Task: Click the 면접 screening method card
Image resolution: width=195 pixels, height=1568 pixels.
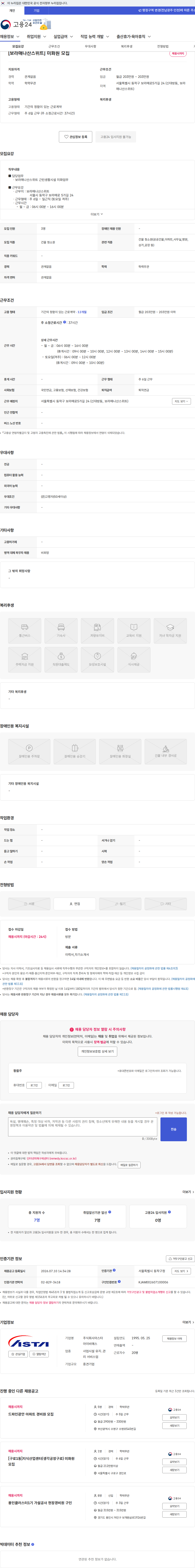Action: tap(75, 904)
